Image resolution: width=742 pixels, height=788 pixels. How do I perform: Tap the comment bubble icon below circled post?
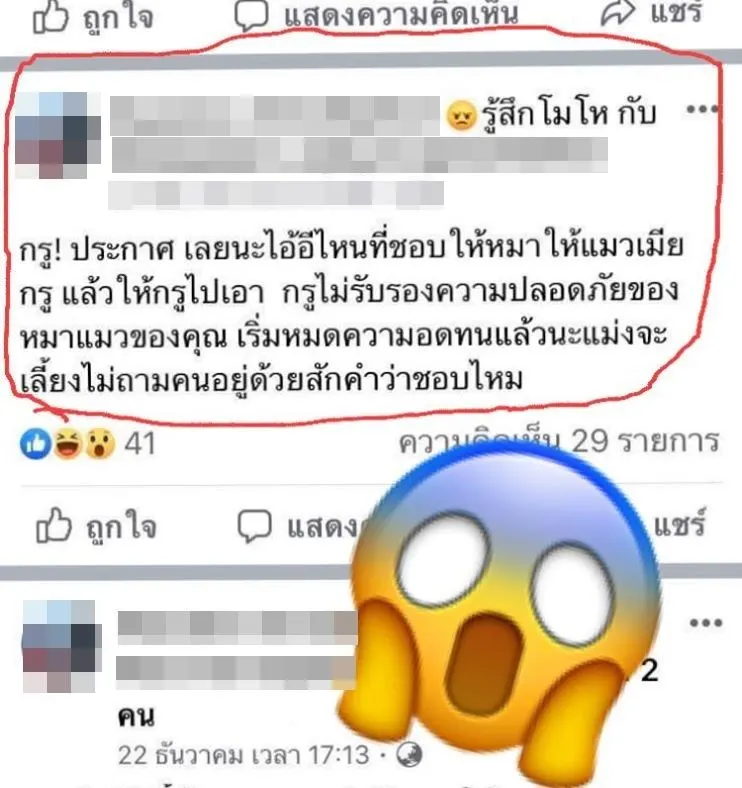click(x=254, y=526)
